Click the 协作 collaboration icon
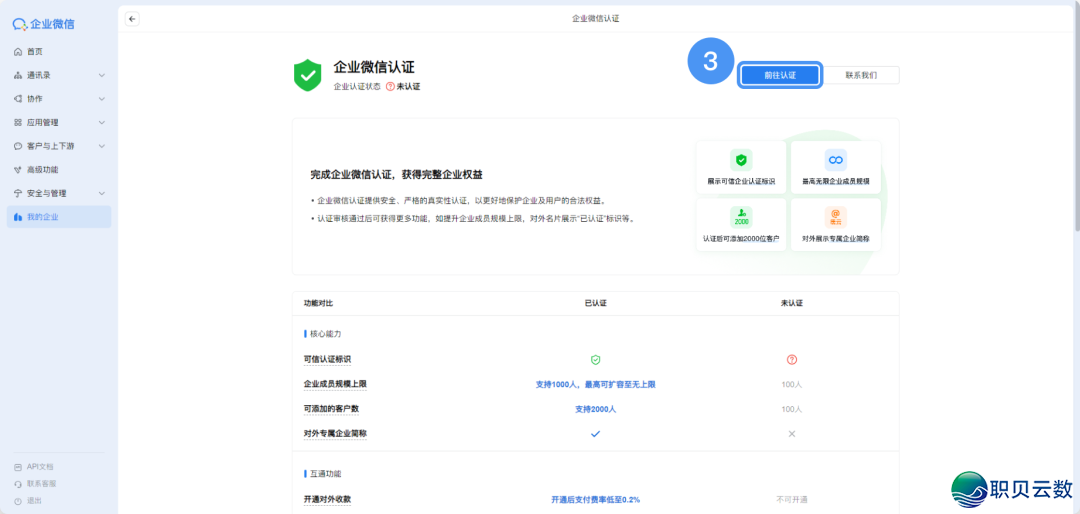The image size is (1080, 514). tap(18, 99)
